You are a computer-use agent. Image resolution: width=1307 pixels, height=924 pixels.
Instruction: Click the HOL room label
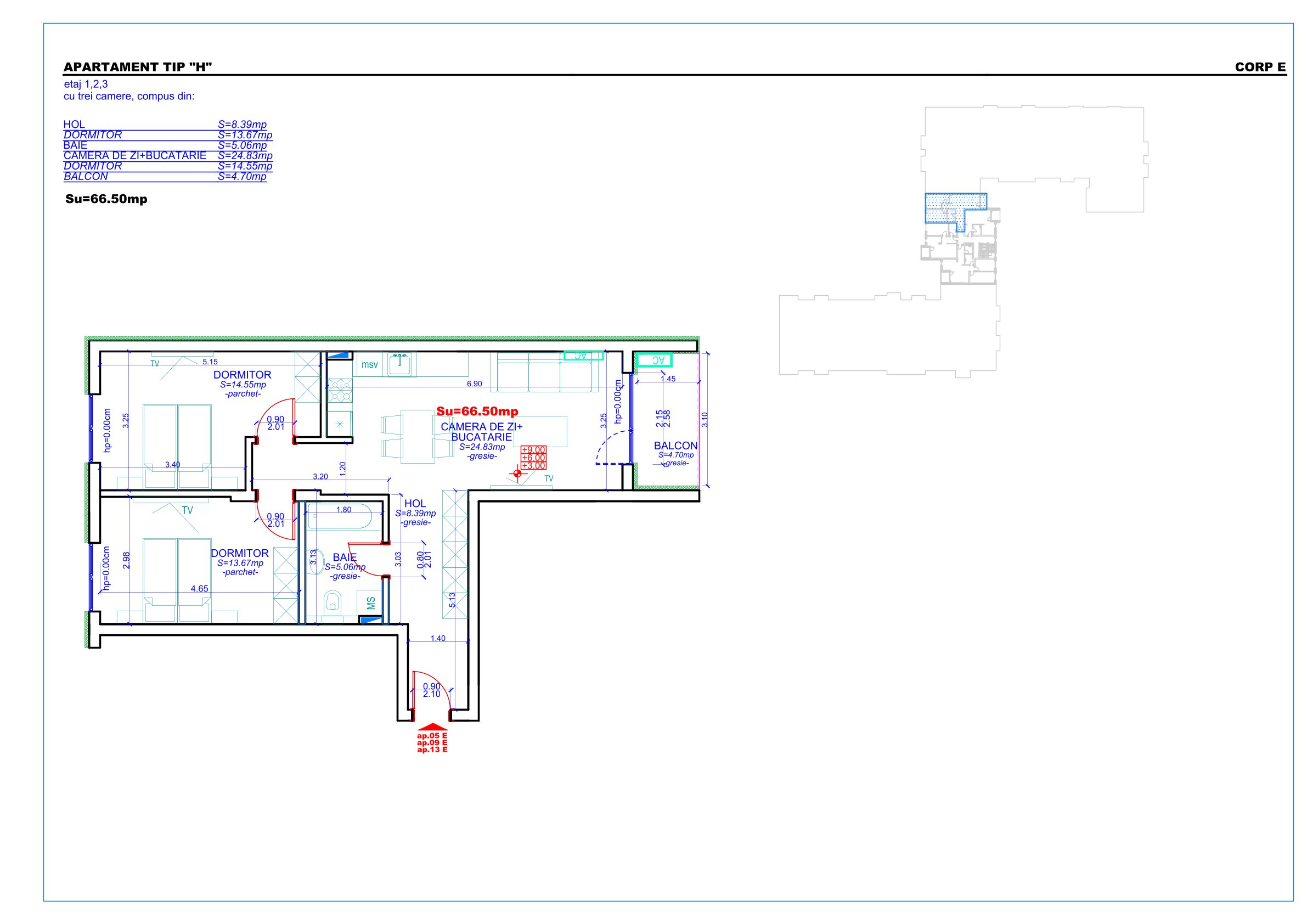click(414, 503)
